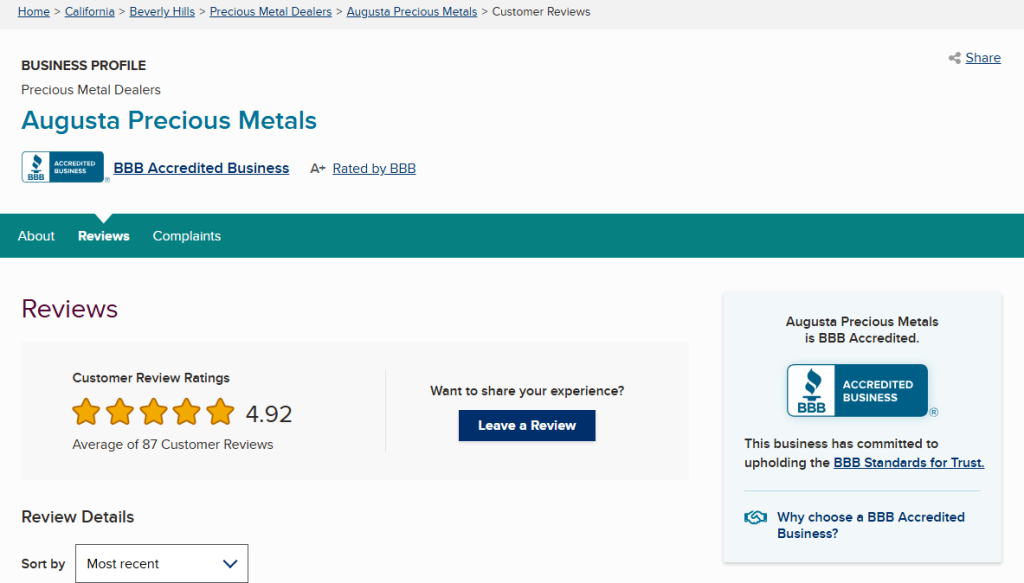
Task: Open the Complaints tab
Action: tap(187, 236)
